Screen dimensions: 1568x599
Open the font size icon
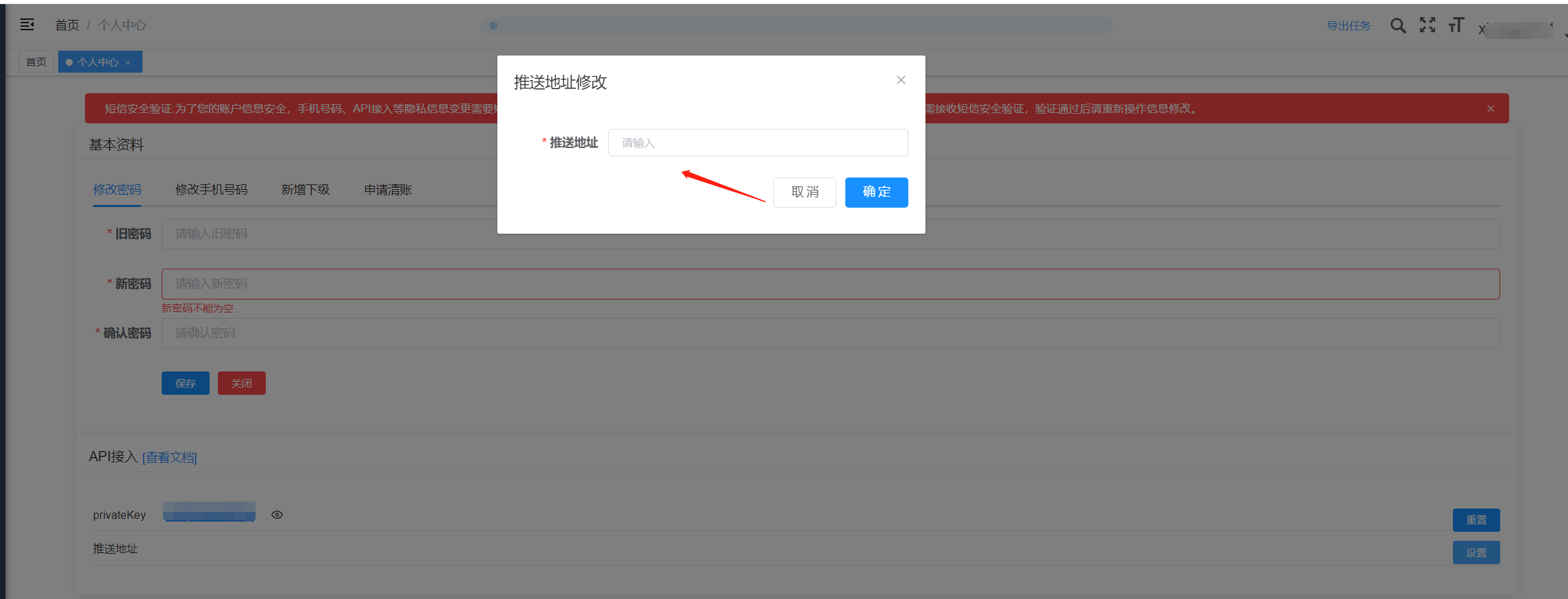click(1456, 25)
